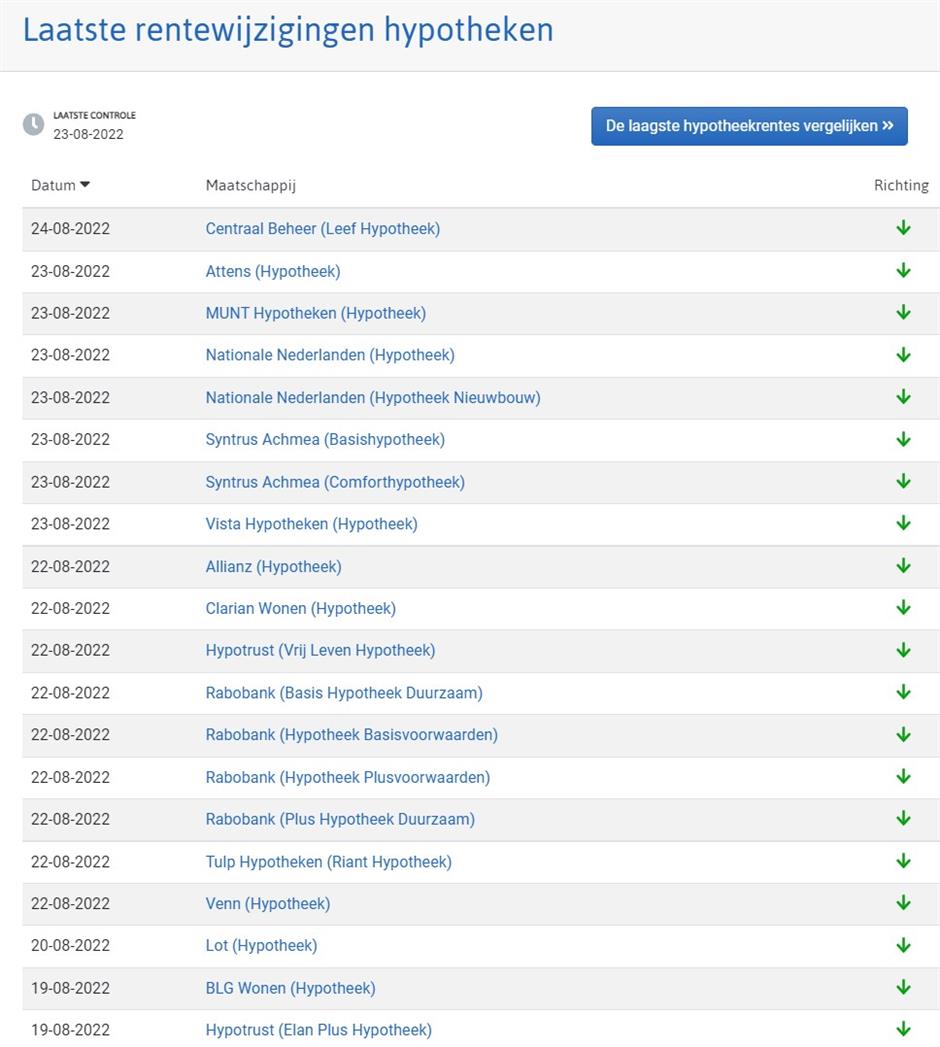Click green down arrow for MUNT Hypotheken
This screenshot has height=1047, width=940.
[x=903, y=312]
